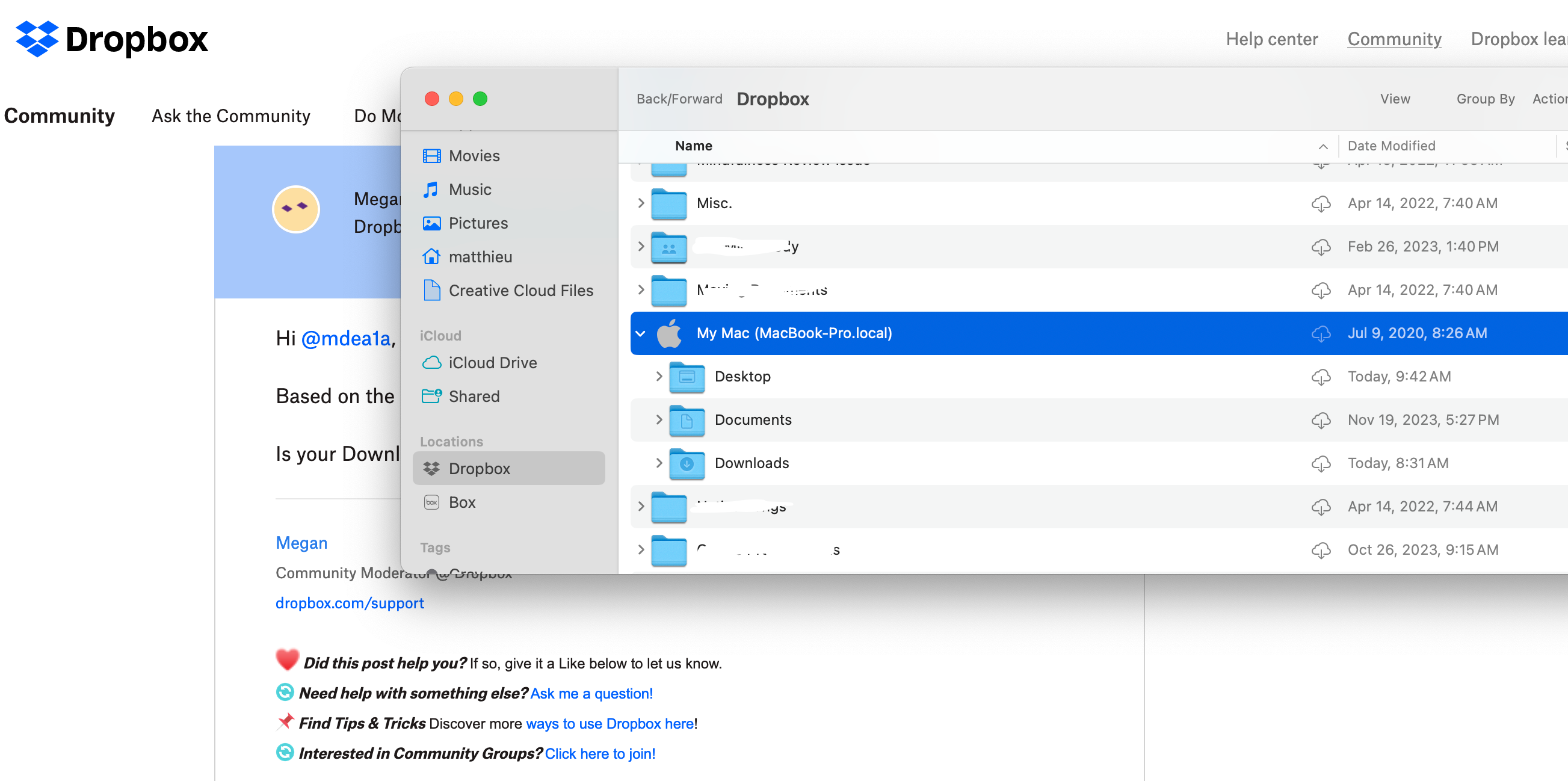
Task: Select My Mac (MacBook-Pro.local) name text
Action: click(x=794, y=333)
